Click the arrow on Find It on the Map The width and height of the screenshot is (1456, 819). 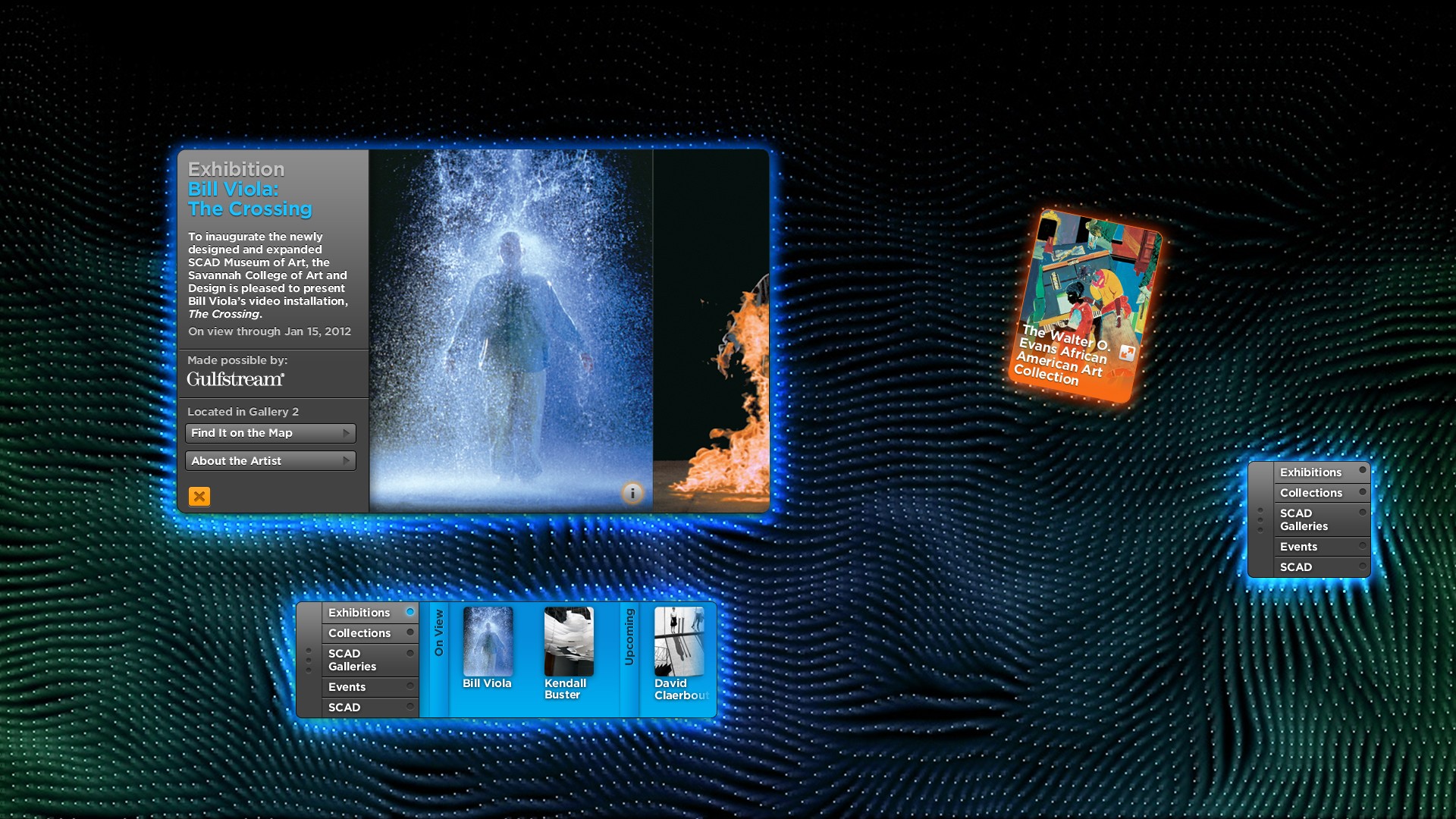(346, 433)
